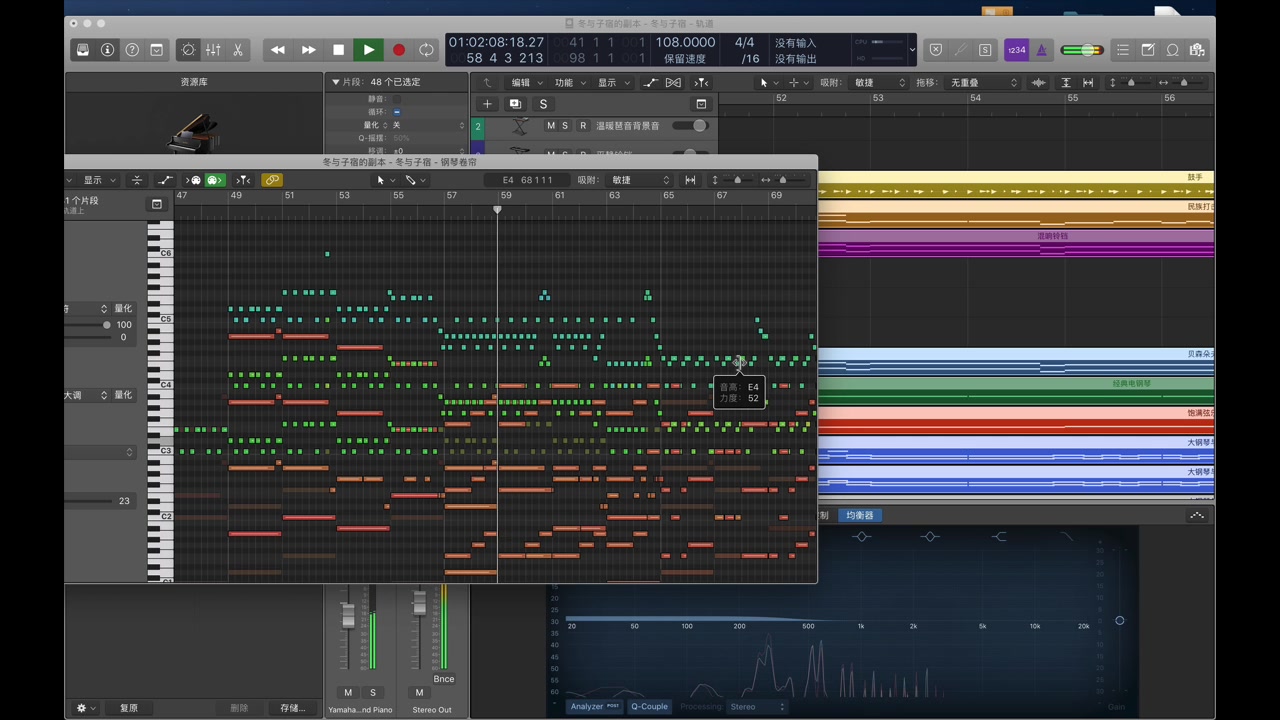Open the Editors scissors button
Viewport: 1280px width, 720px height.
[238, 50]
